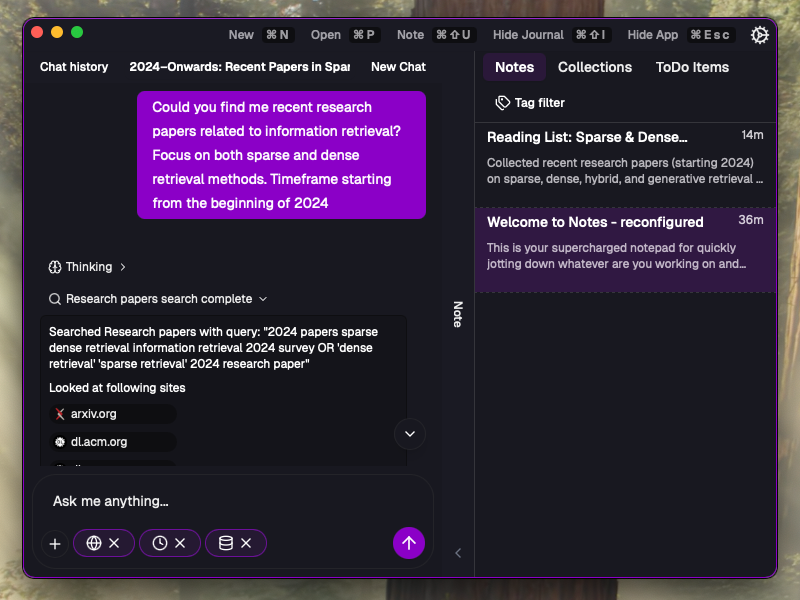Click the arxiv.org favicon
The width and height of the screenshot is (800, 600).
tap(60, 414)
